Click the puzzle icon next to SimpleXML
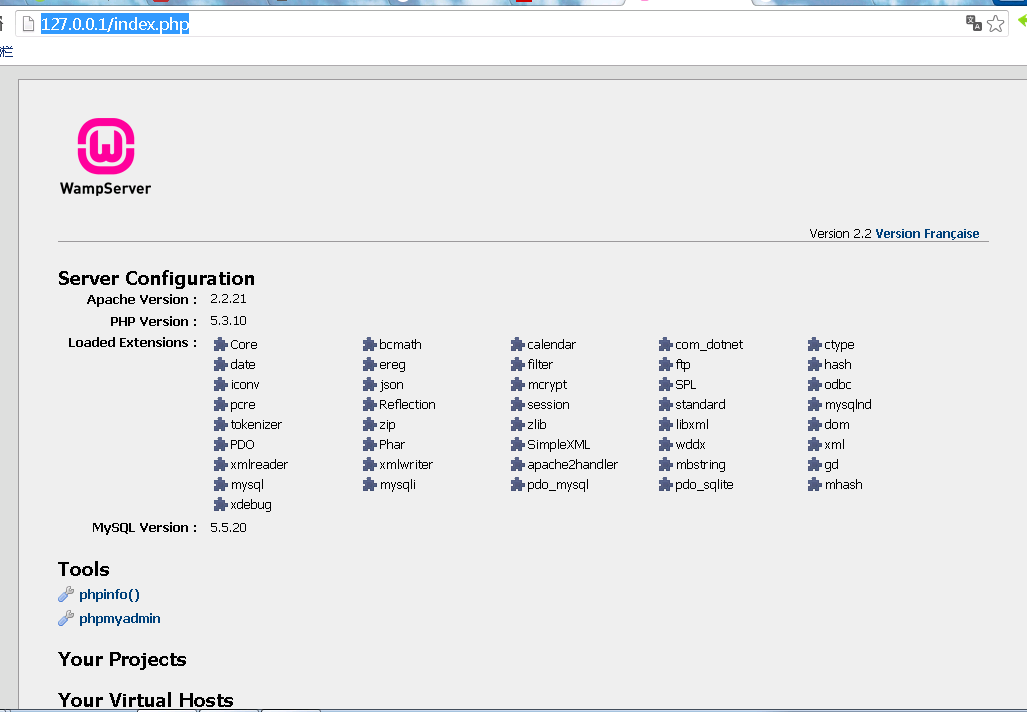 point(517,445)
